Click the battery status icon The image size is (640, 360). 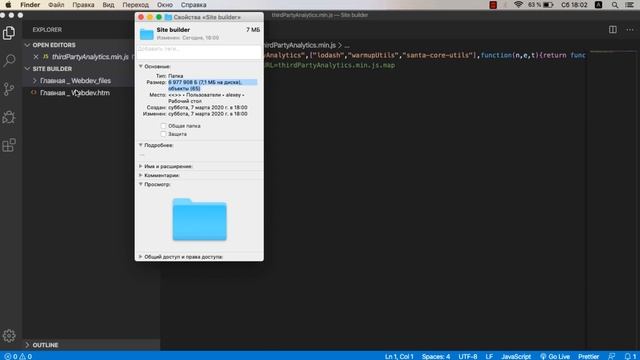pos(548,5)
